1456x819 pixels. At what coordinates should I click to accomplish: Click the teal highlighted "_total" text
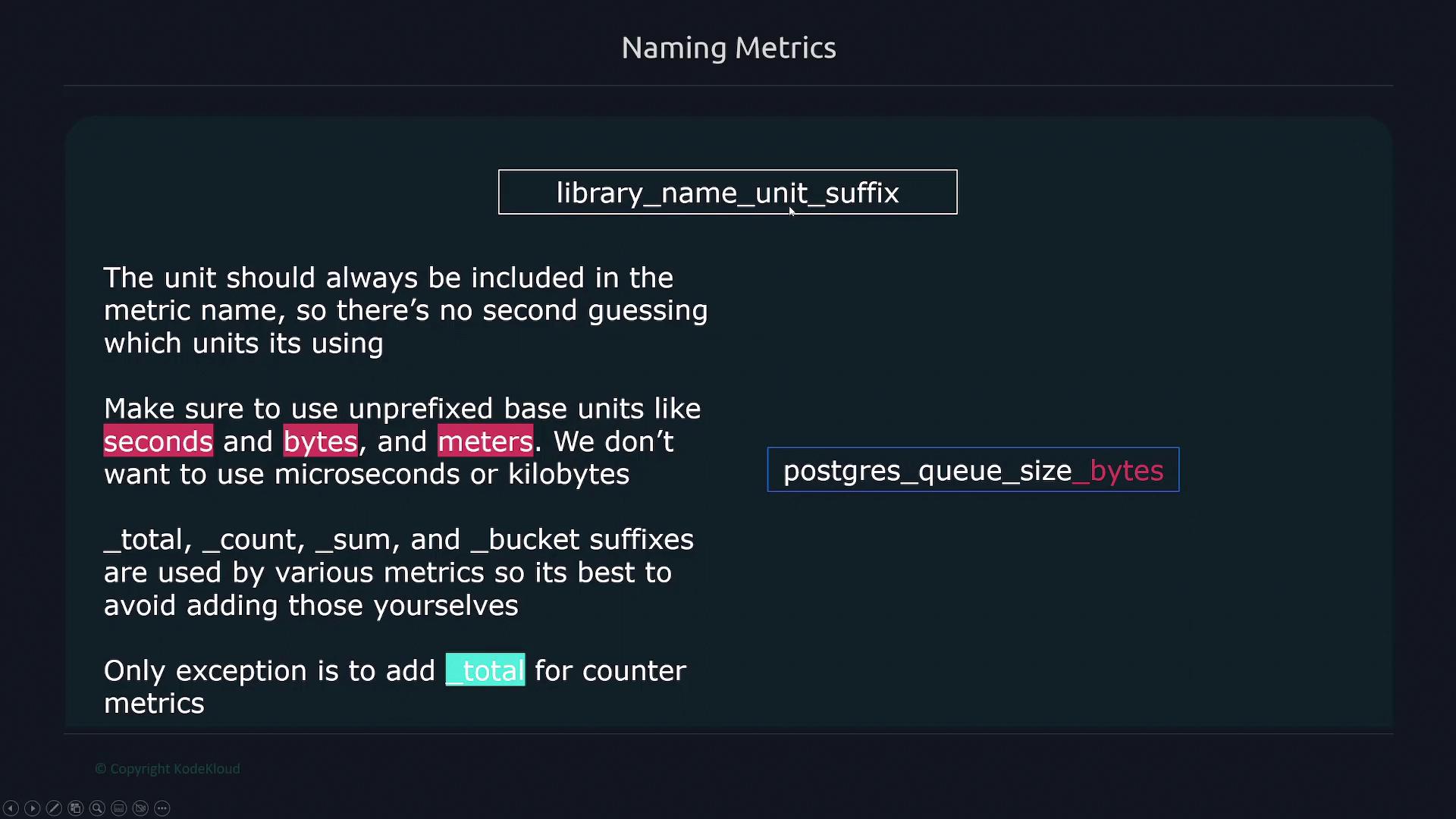[485, 670]
